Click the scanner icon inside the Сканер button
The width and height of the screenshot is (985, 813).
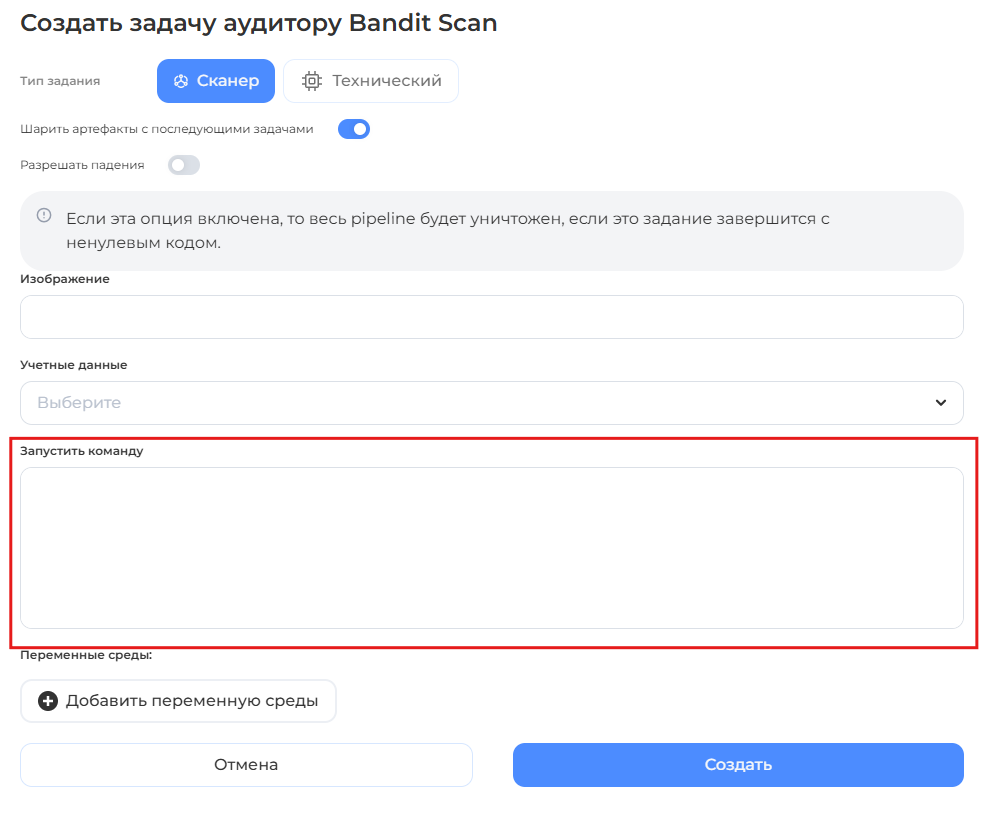click(181, 81)
